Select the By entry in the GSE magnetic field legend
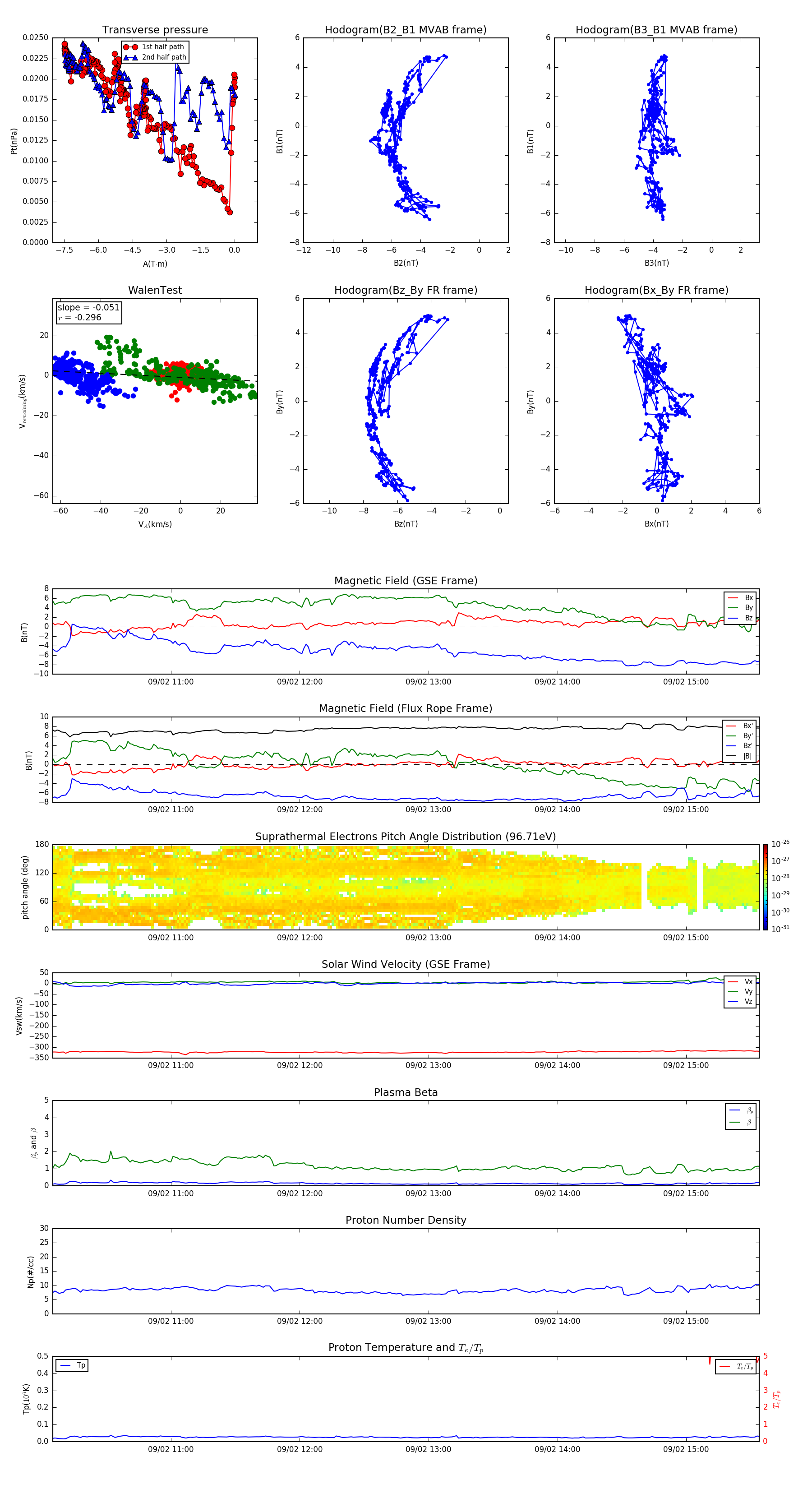 pyautogui.click(x=741, y=607)
